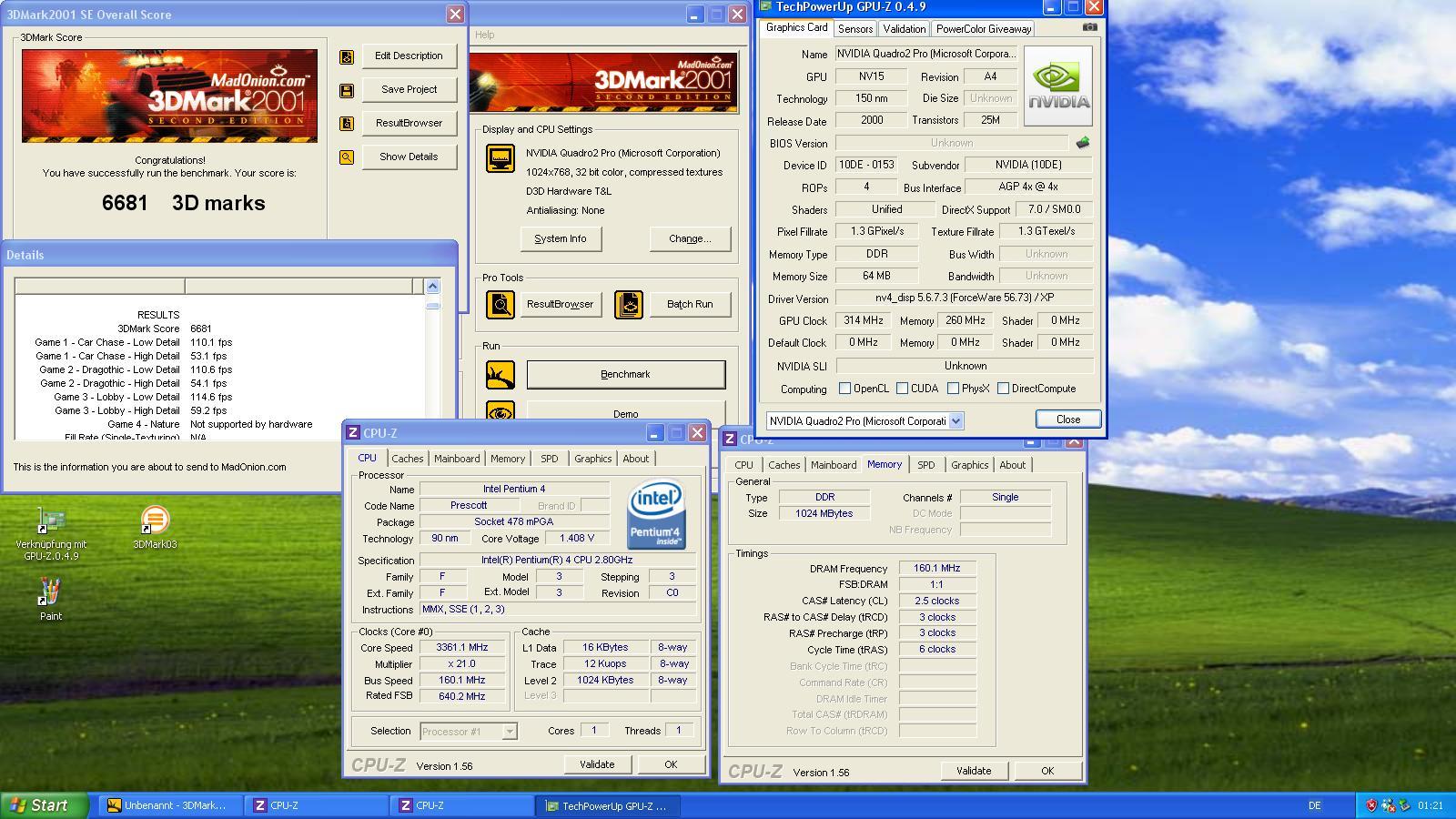Toggle the DirectCompute checkbox
The image size is (1456, 819).
tap(1003, 389)
